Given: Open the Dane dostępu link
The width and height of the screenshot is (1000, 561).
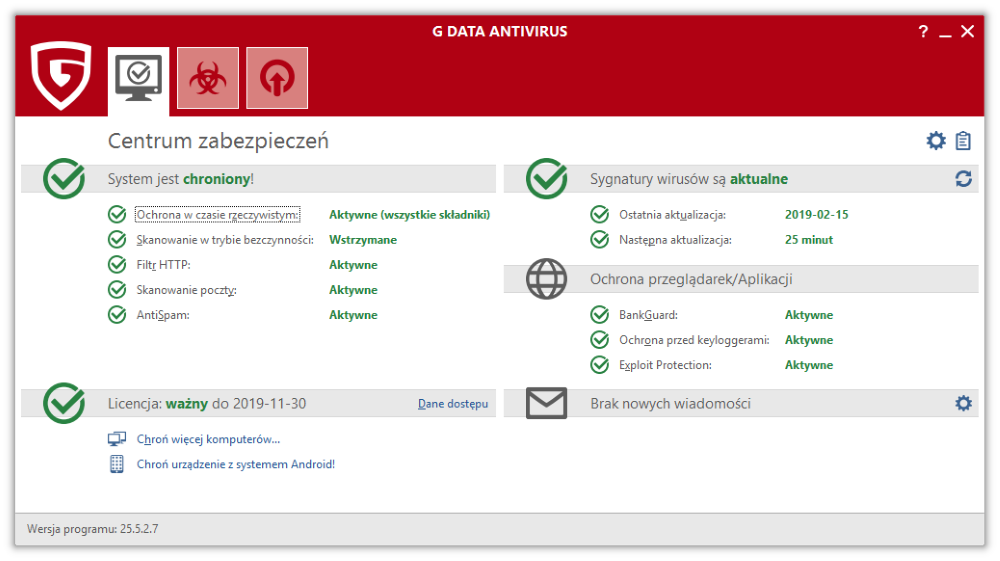Looking at the screenshot, I should 453,404.
